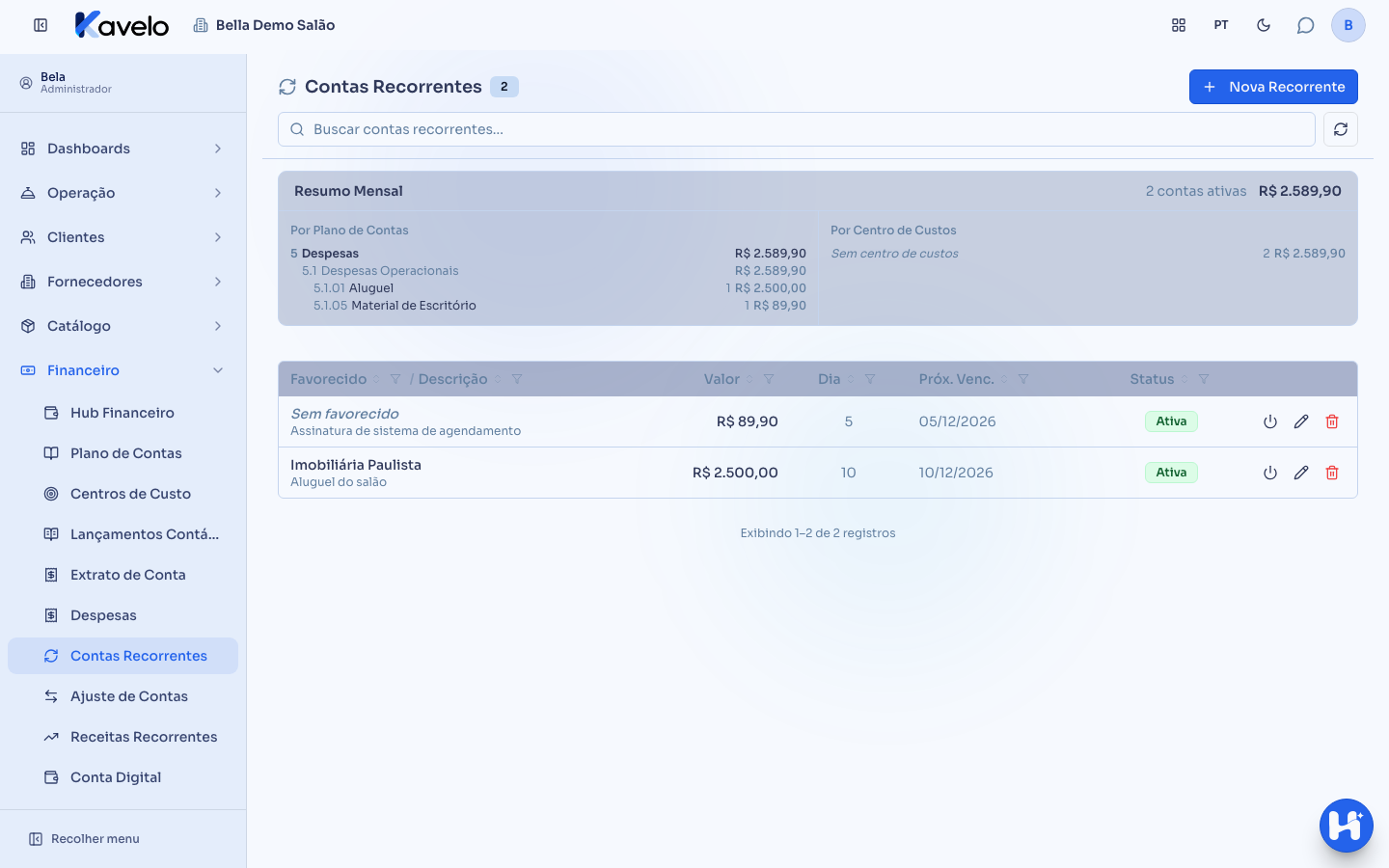The height and width of the screenshot is (868, 1389).
Task: Refresh list using the reload icon button
Action: tap(1341, 129)
